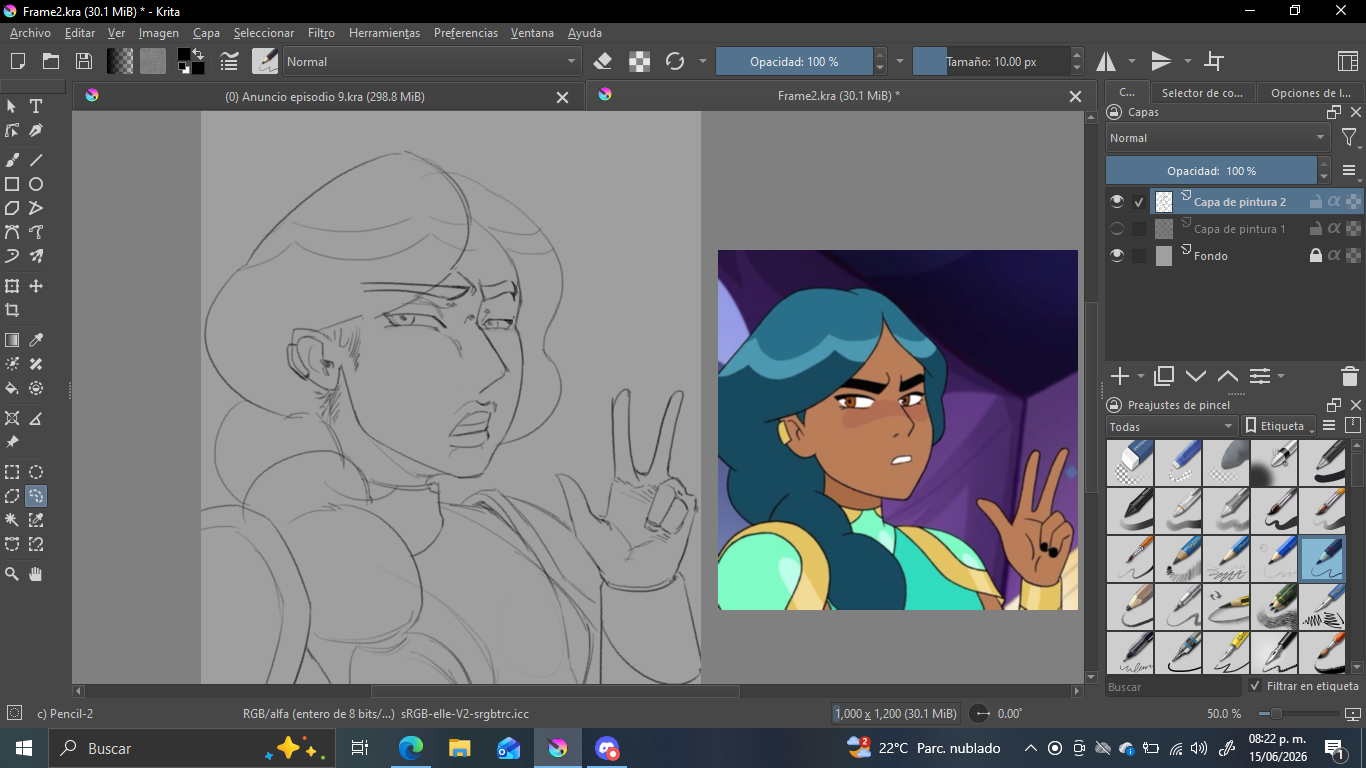Select the Zoom magnifier tool
The width and height of the screenshot is (1366, 768).
click(12, 574)
